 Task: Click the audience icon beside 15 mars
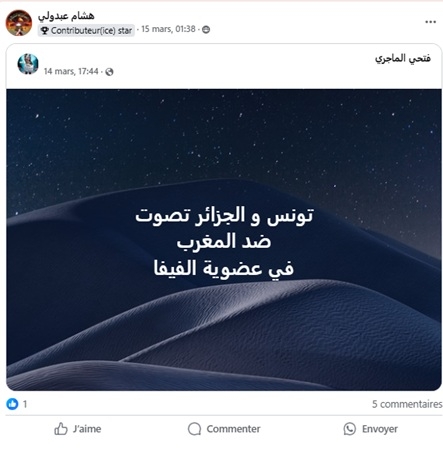pos(206,30)
